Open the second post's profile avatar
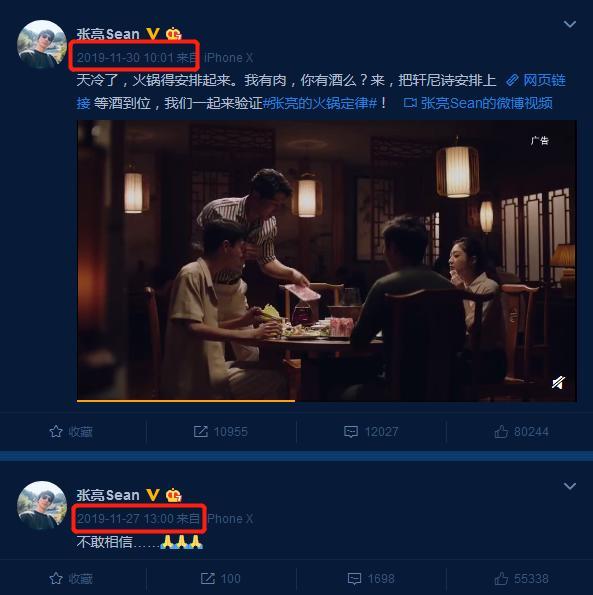The image size is (593, 595). tap(42, 506)
